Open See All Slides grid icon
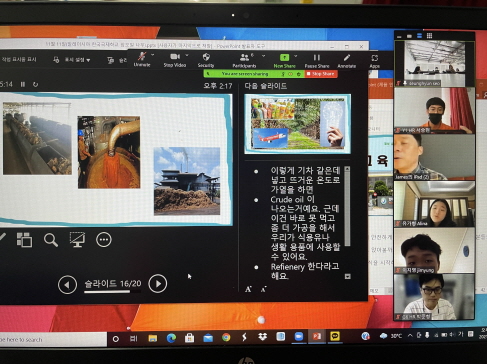Viewport: 487px width, 364px height. pyautogui.click(x=24, y=240)
